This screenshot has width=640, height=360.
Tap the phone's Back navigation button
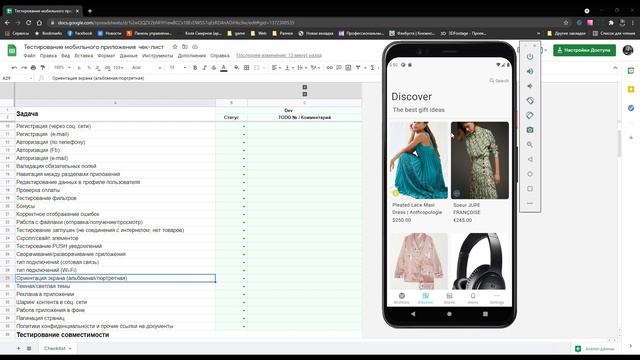413,314
